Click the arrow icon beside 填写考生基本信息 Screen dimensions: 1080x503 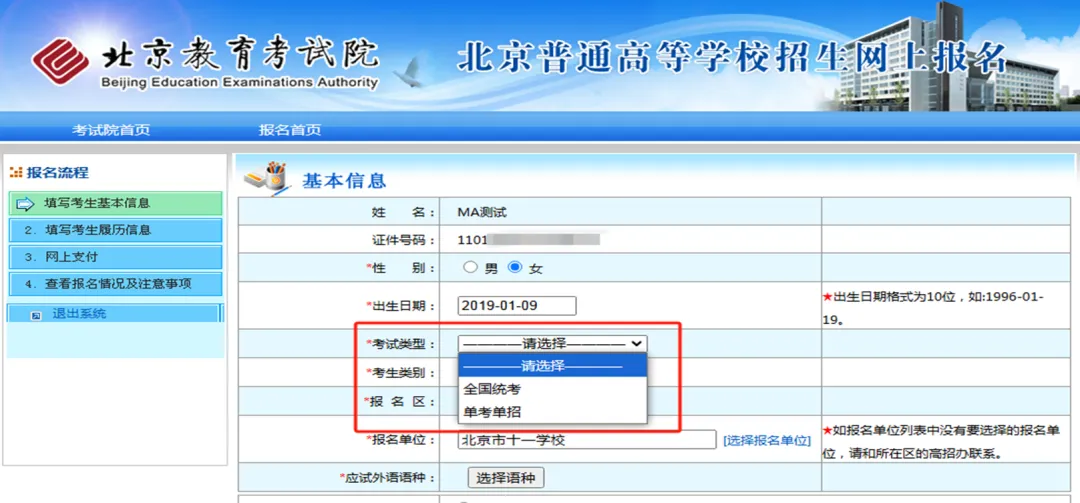25,204
